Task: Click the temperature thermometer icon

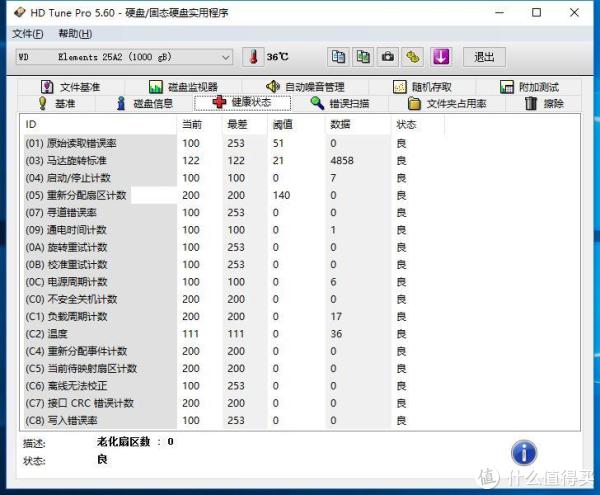Action: 253,57
